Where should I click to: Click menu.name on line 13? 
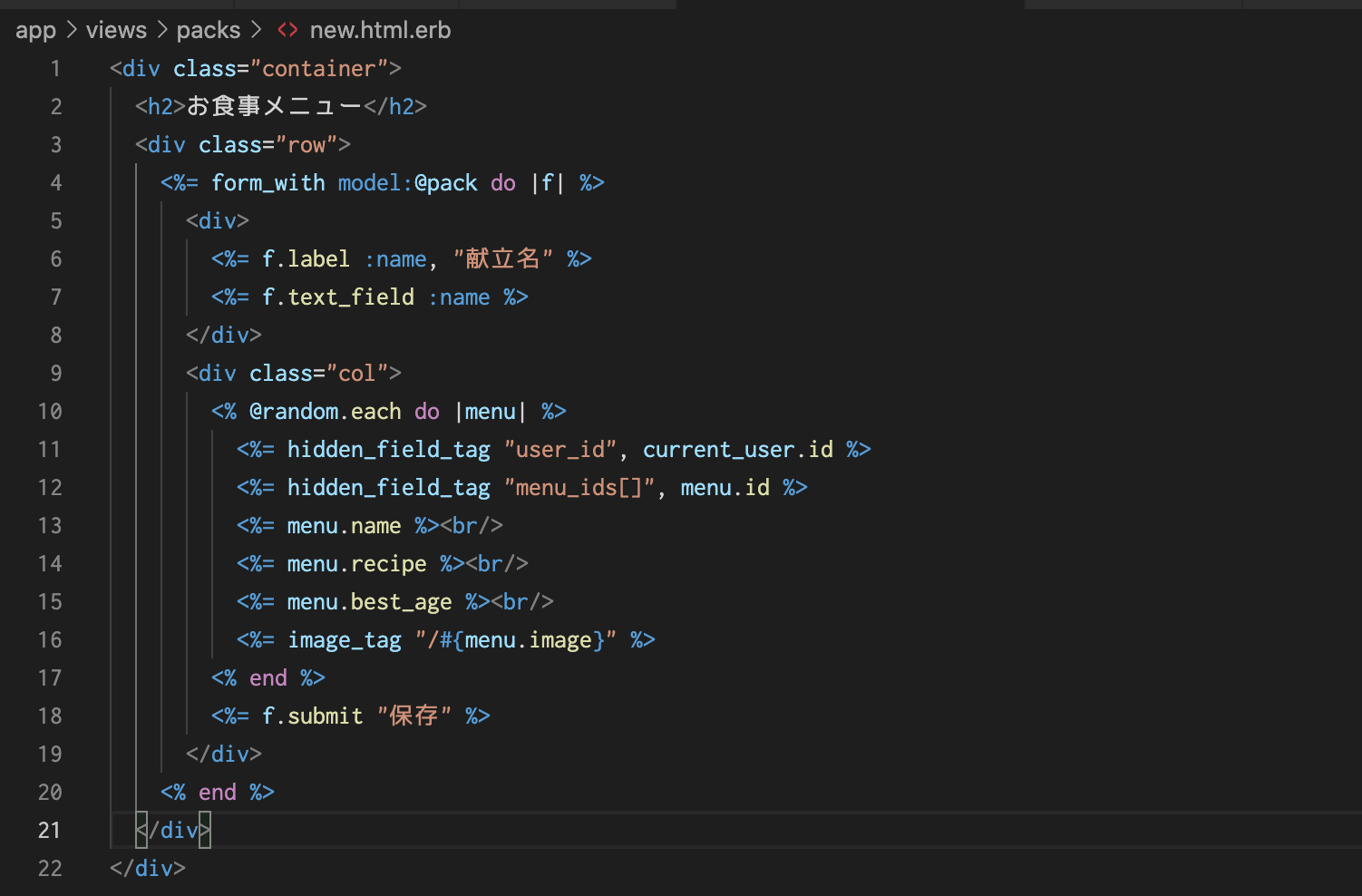pyautogui.click(x=345, y=526)
